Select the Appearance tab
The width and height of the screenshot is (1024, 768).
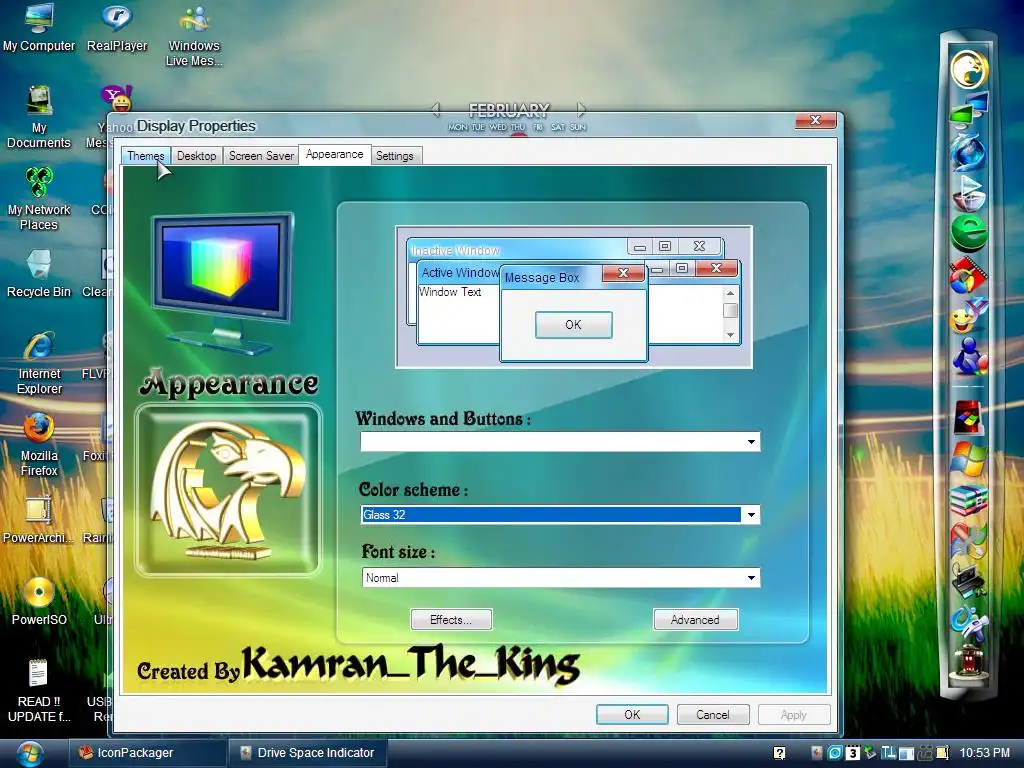click(x=334, y=154)
